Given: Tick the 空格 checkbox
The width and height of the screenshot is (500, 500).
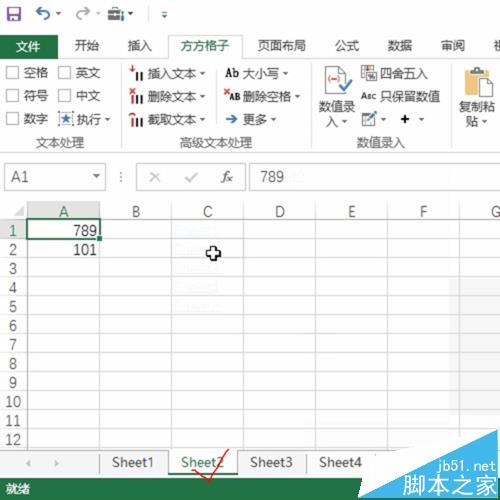Looking at the screenshot, I should (13, 73).
